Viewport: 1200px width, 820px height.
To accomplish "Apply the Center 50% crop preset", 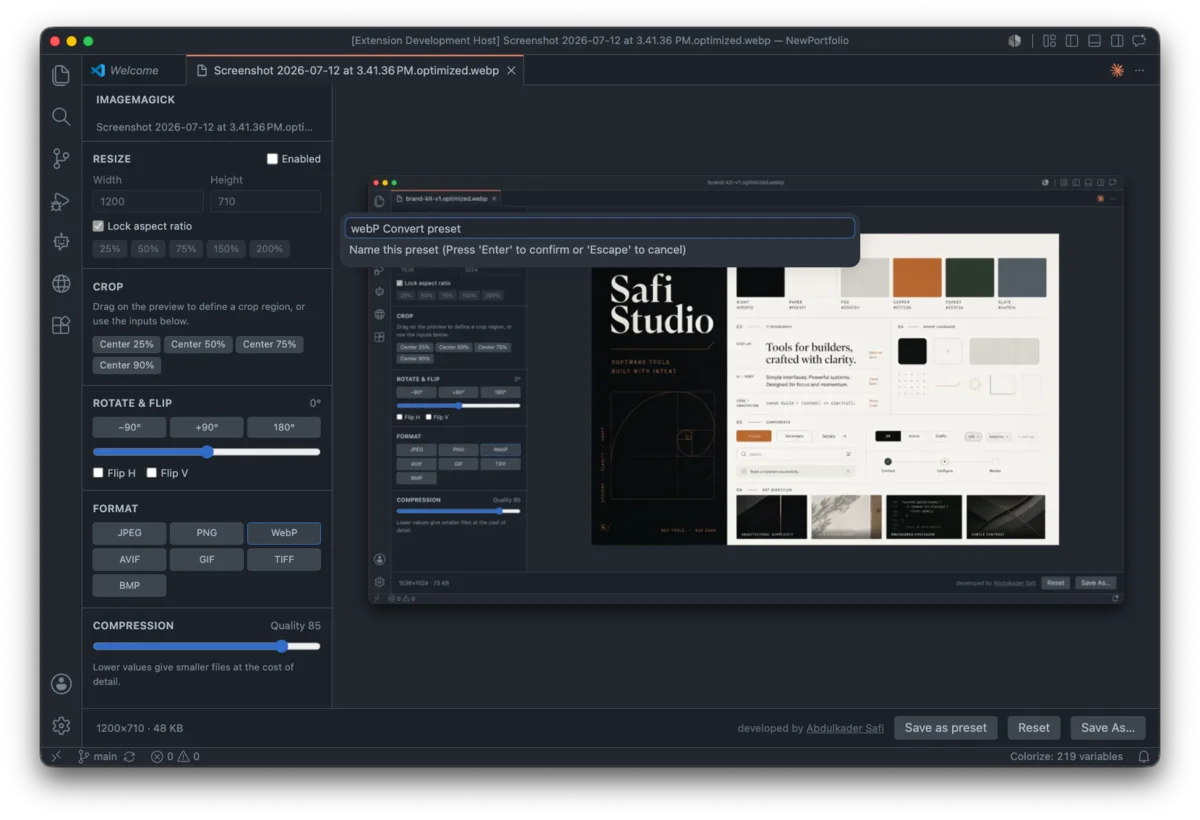I will (x=198, y=344).
